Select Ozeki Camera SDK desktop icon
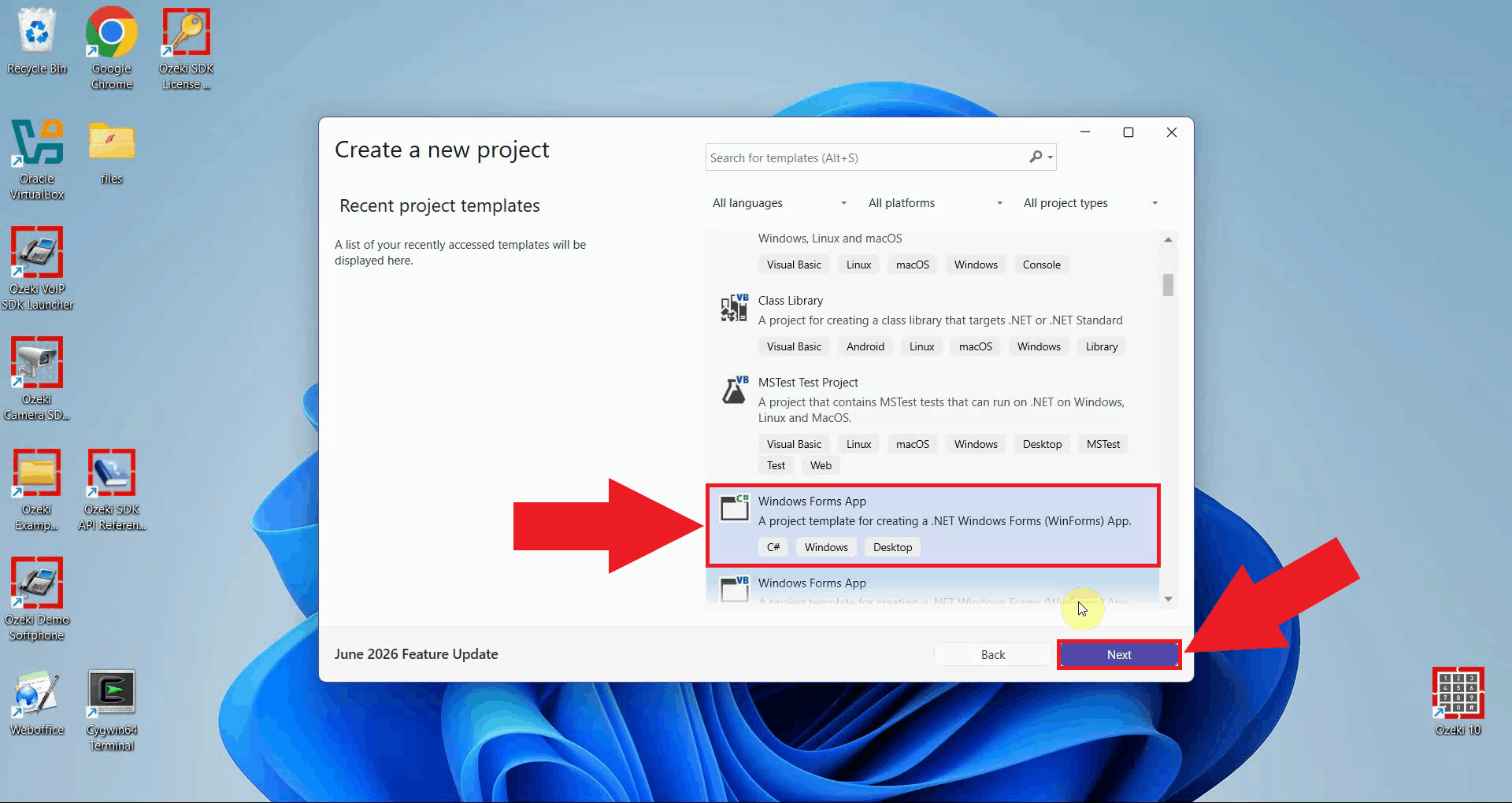Image resolution: width=1512 pixels, height=803 pixels. (x=37, y=379)
